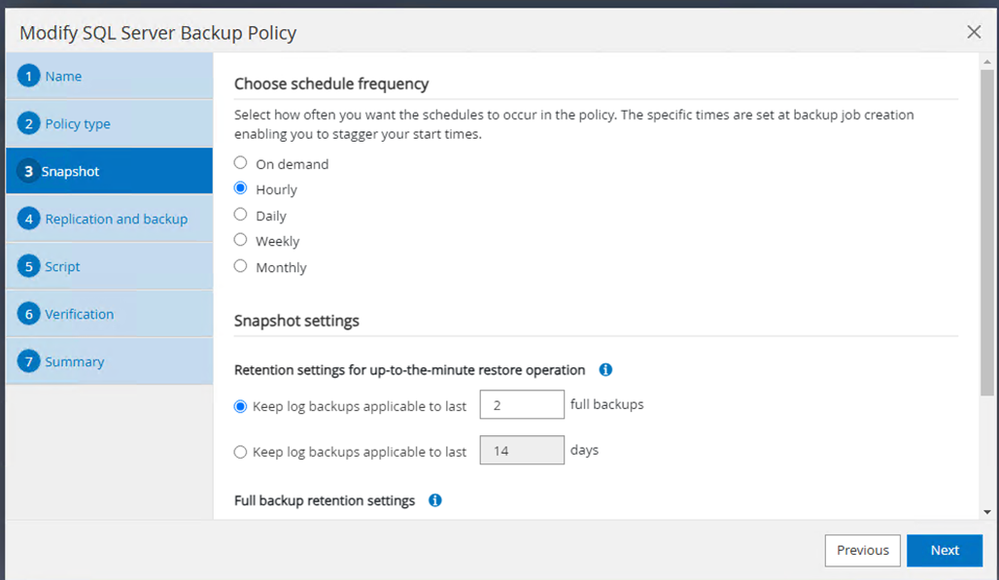Select the On demand schedule option
The image size is (999, 580).
point(240,163)
